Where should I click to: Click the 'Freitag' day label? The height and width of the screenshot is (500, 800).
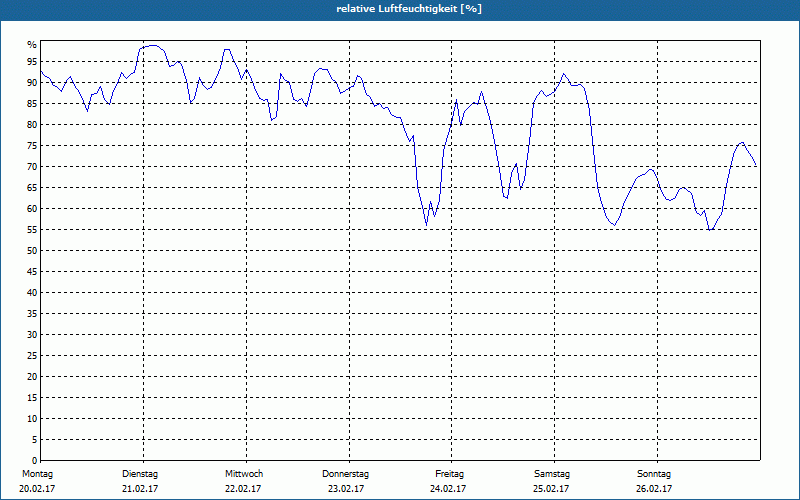(449, 474)
